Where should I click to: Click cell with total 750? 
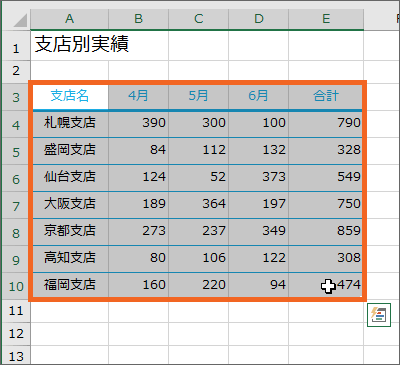(x=325, y=205)
